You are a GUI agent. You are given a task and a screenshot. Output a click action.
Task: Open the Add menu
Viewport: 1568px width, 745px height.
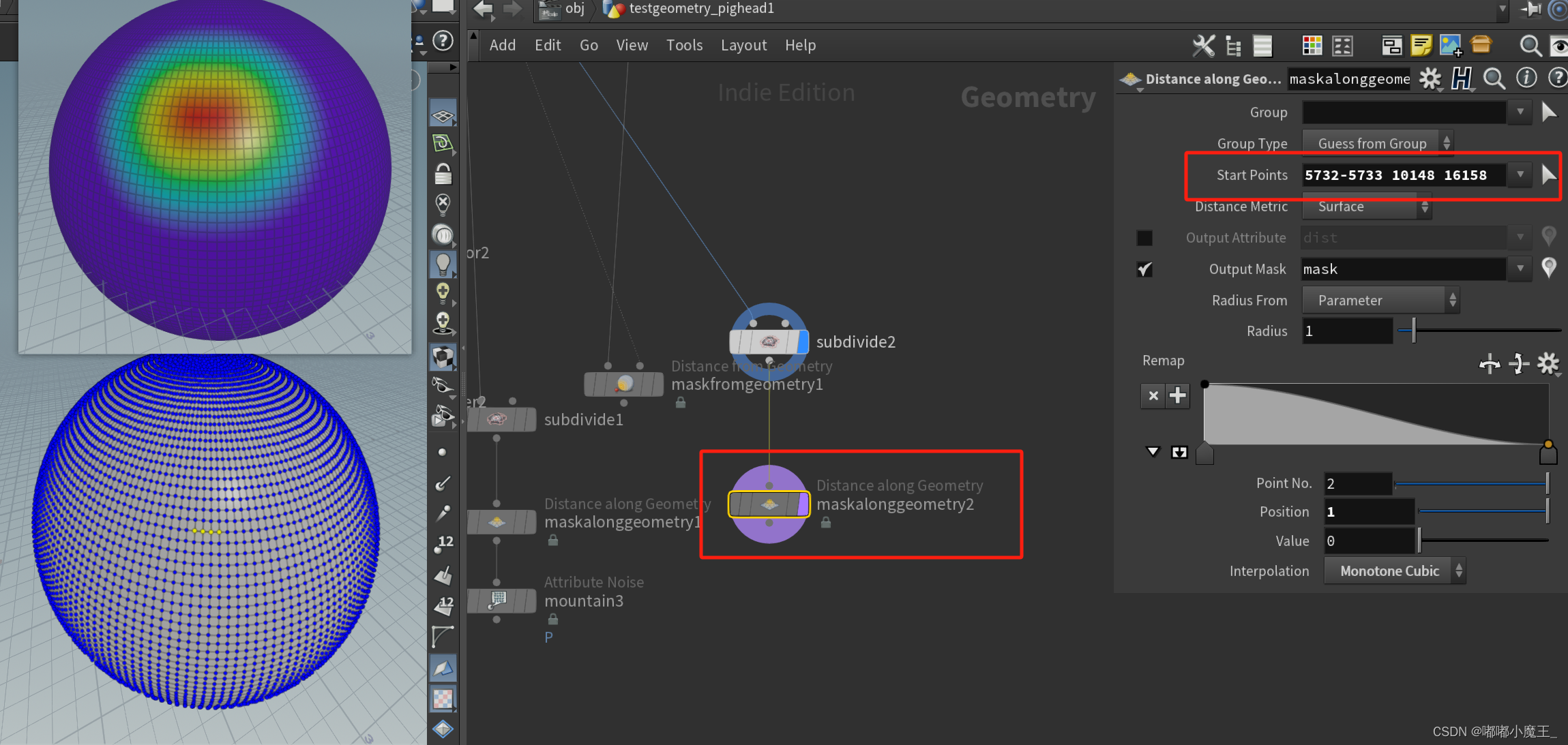coord(502,45)
